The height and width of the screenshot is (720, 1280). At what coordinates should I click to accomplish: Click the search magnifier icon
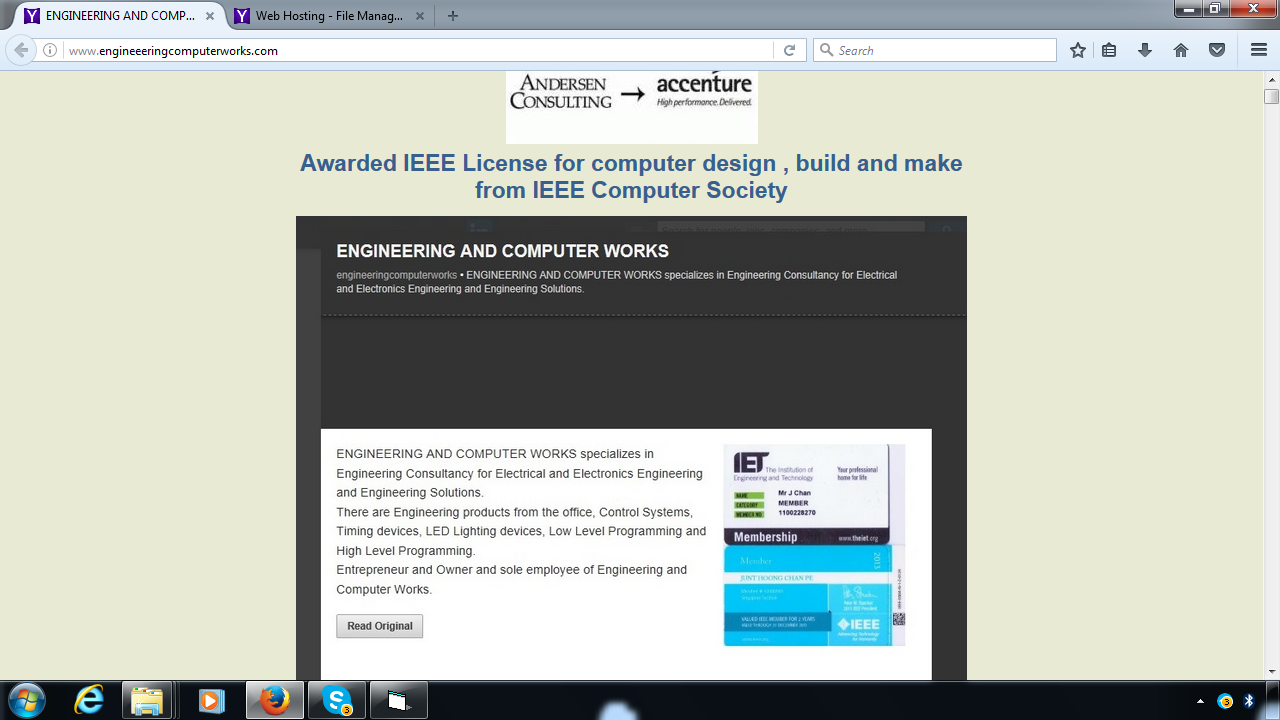pyautogui.click(x=826, y=50)
